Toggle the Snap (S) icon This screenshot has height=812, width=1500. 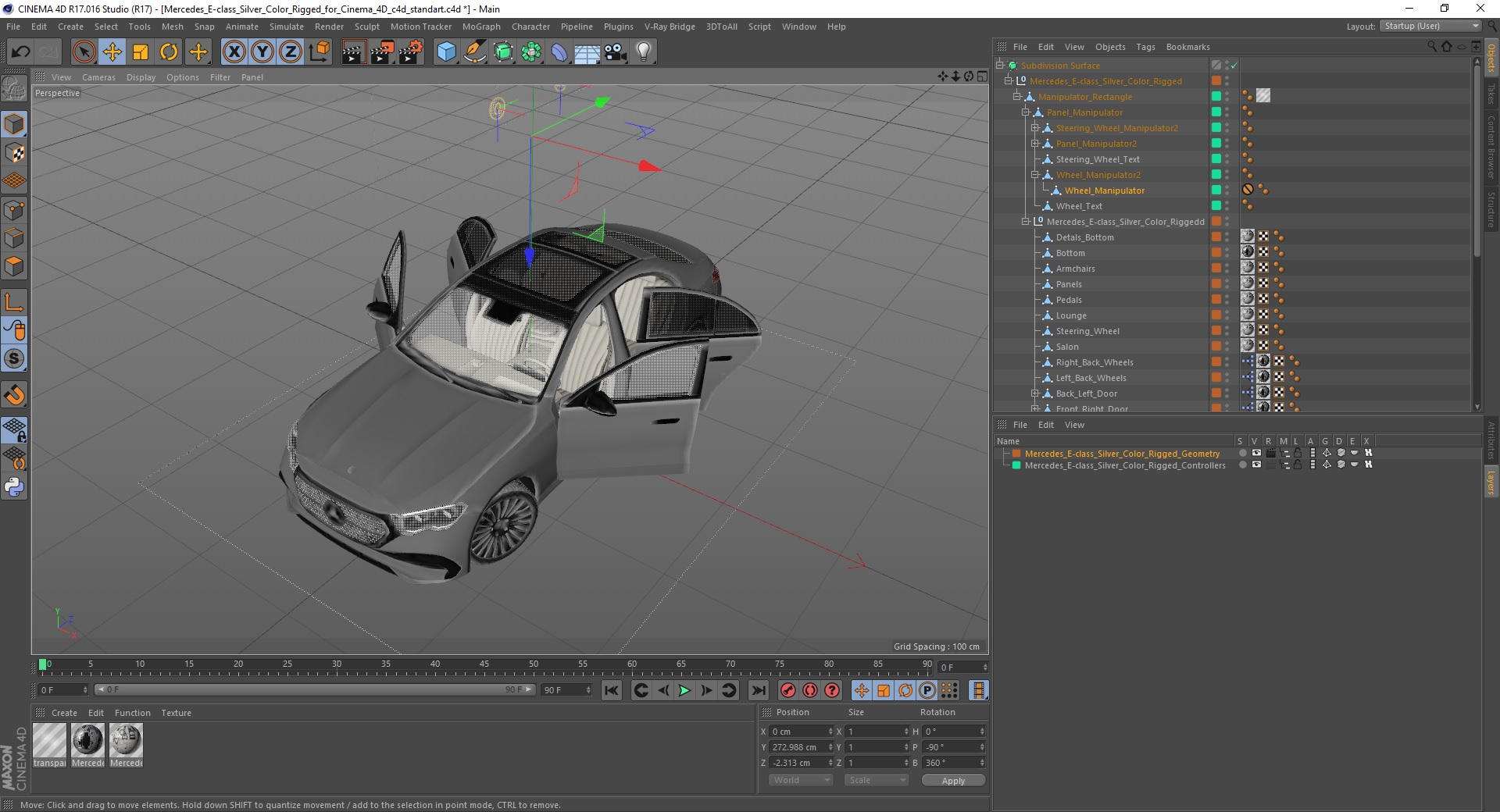14,359
